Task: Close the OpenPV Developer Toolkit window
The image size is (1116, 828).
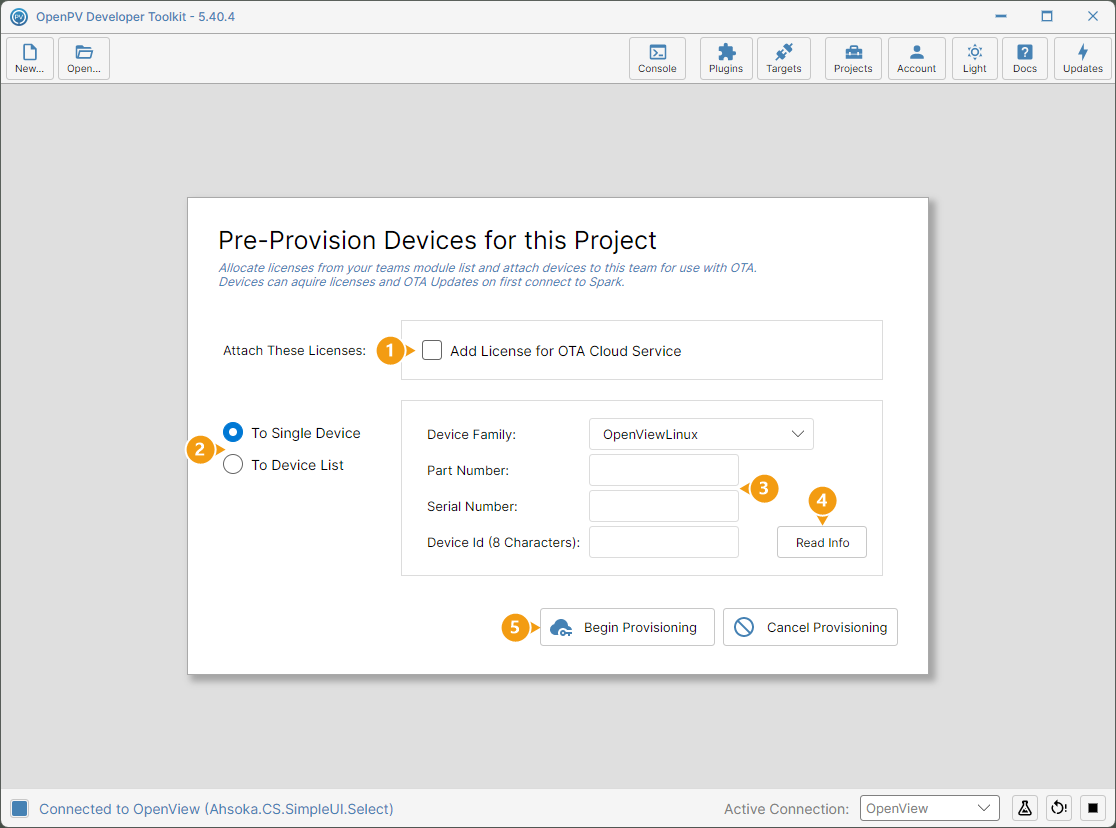Action: coord(1093,16)
